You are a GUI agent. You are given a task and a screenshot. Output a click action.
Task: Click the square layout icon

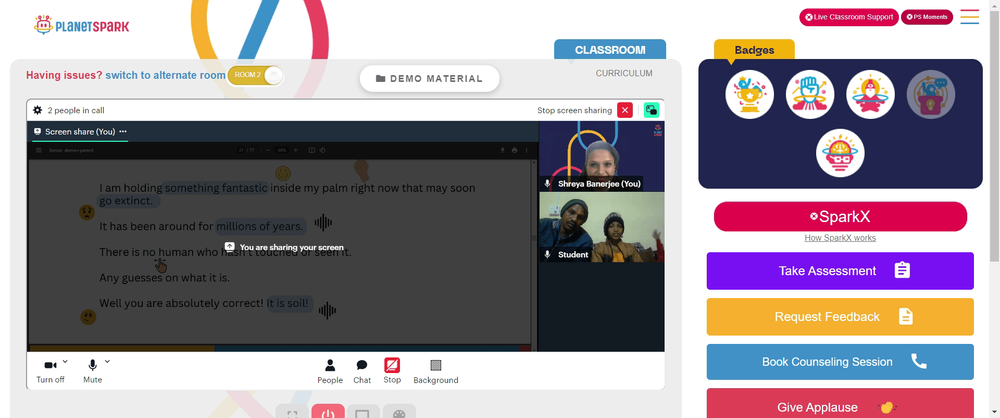point(364,412)
